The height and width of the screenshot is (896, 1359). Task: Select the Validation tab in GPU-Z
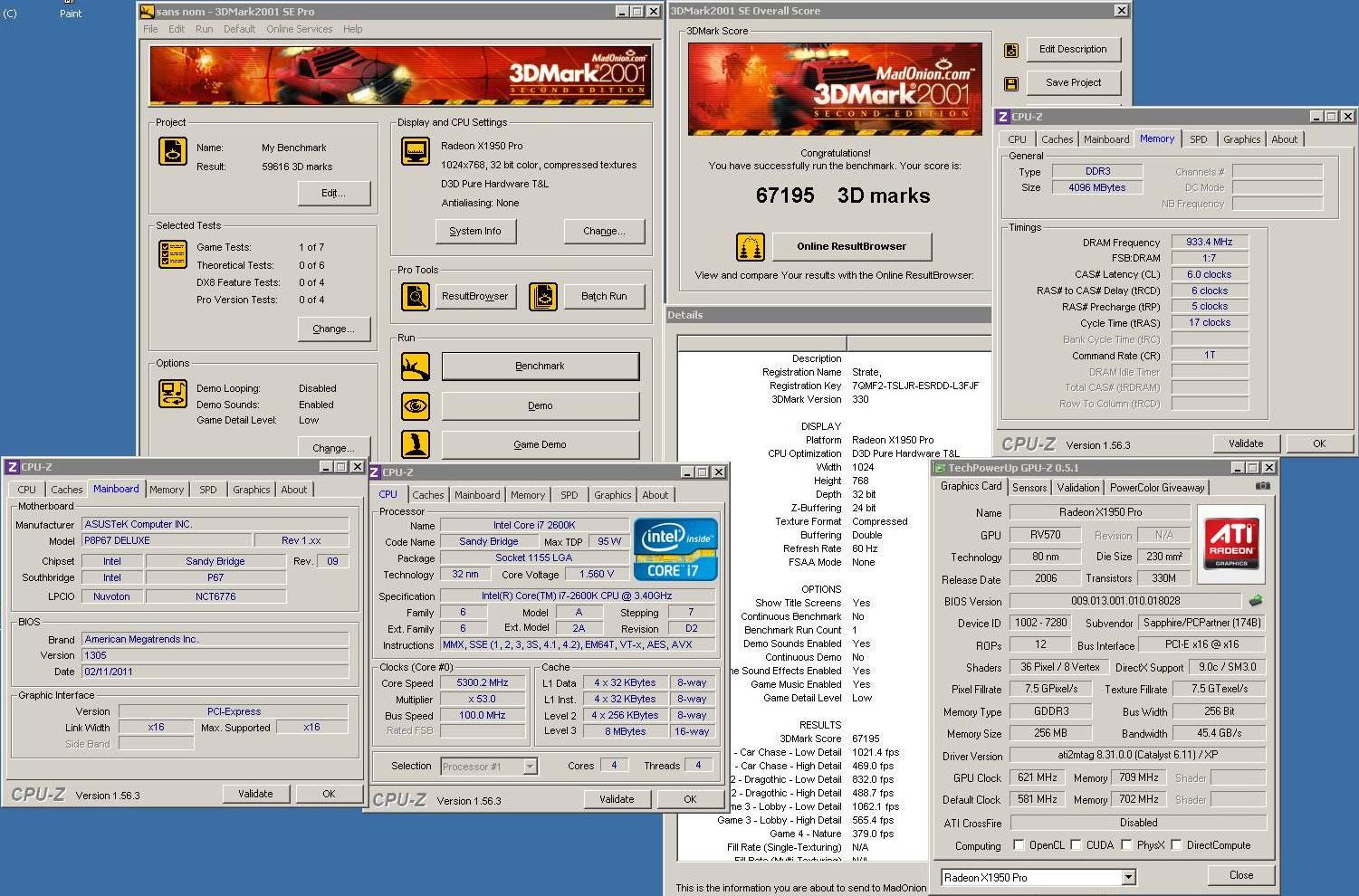coord(1078,487)
